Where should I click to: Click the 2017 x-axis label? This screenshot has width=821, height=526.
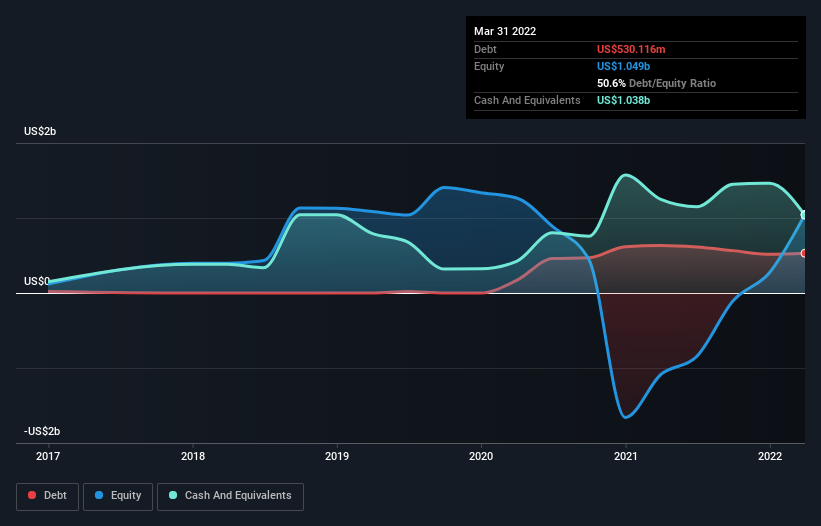coord(48,456)
